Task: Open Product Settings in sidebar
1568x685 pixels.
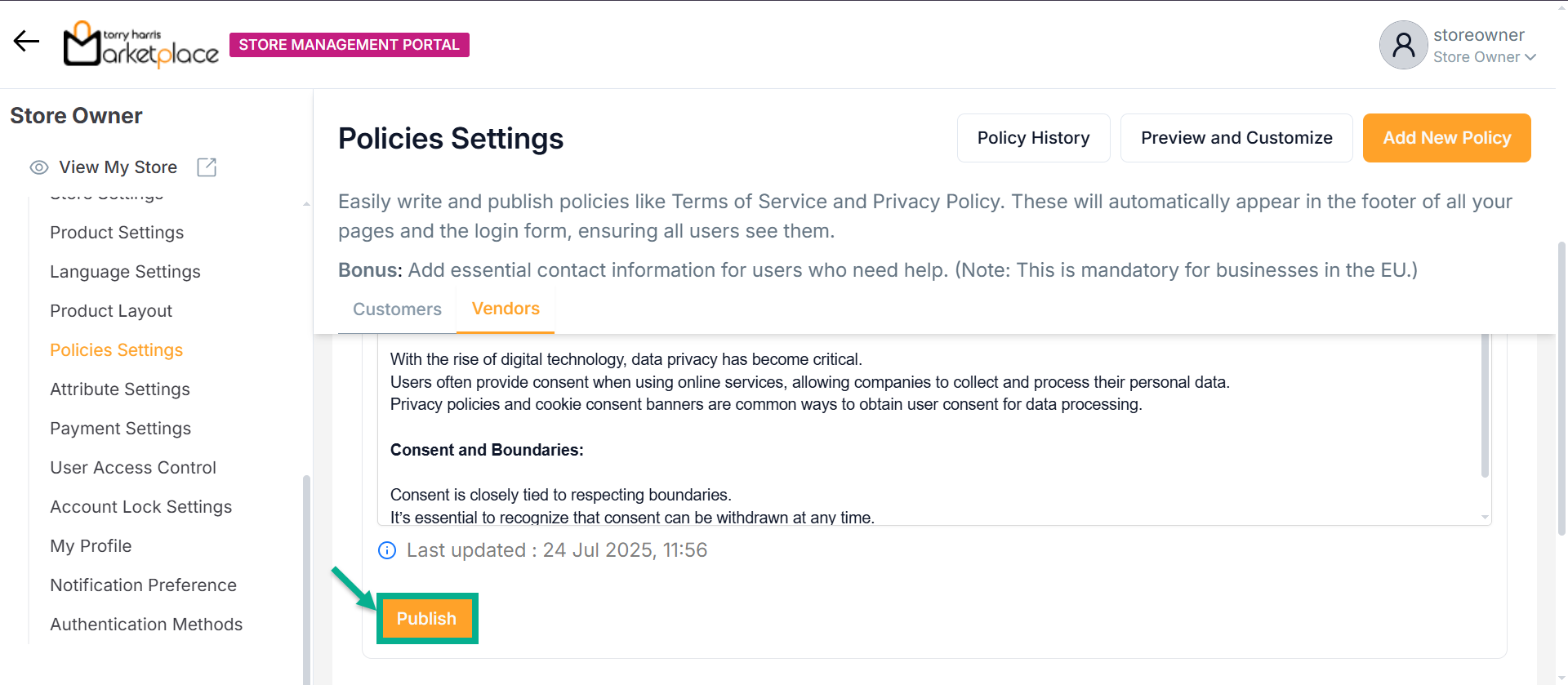Action: pos(117,233)
